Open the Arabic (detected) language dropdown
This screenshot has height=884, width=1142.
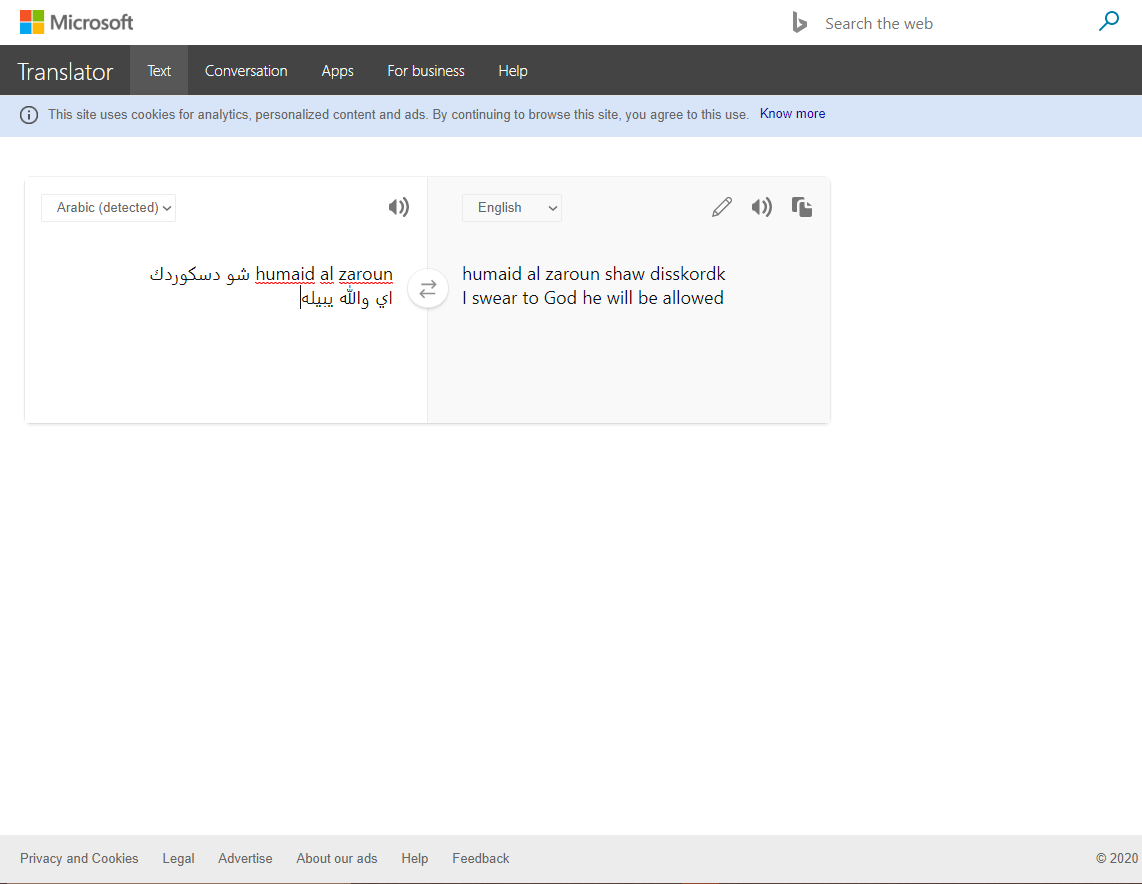(x=109, y=208)
